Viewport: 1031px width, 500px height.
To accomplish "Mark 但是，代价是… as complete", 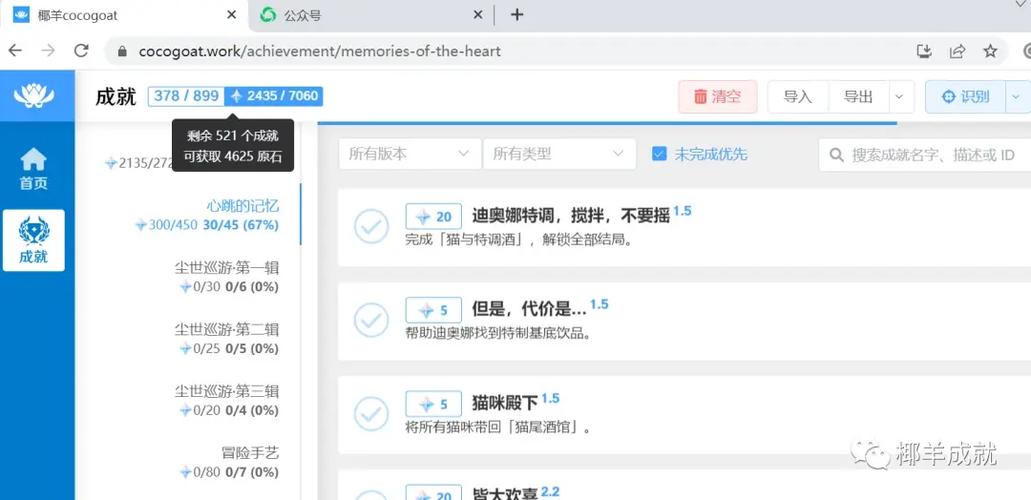I will (x=371, y=320).
